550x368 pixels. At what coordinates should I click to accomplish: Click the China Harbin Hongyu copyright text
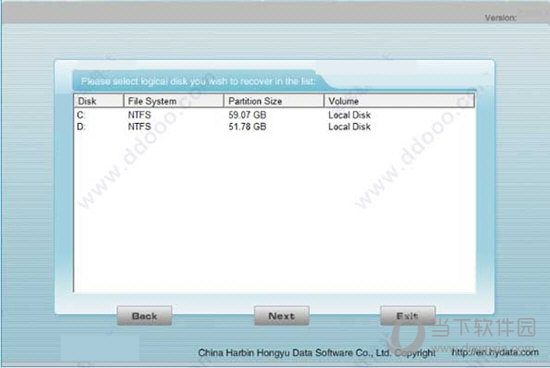click(x=317, y=353)
